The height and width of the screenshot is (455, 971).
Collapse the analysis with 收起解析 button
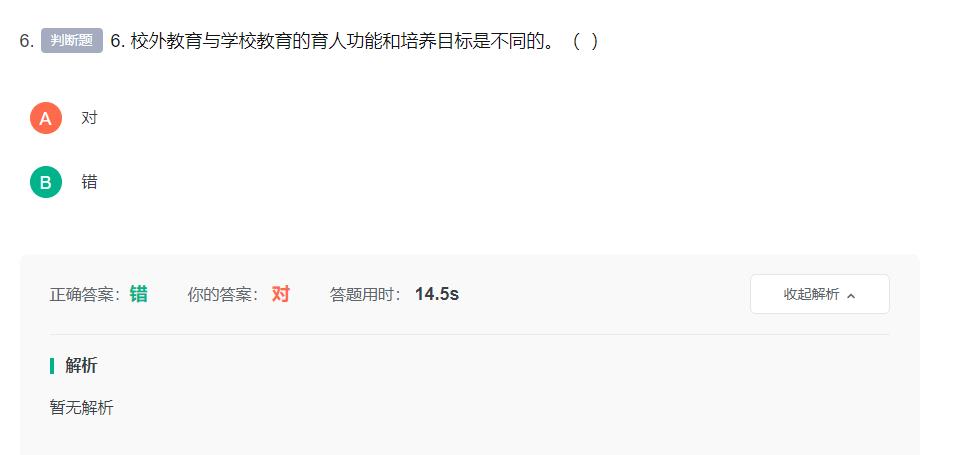(x=819, y=294)
